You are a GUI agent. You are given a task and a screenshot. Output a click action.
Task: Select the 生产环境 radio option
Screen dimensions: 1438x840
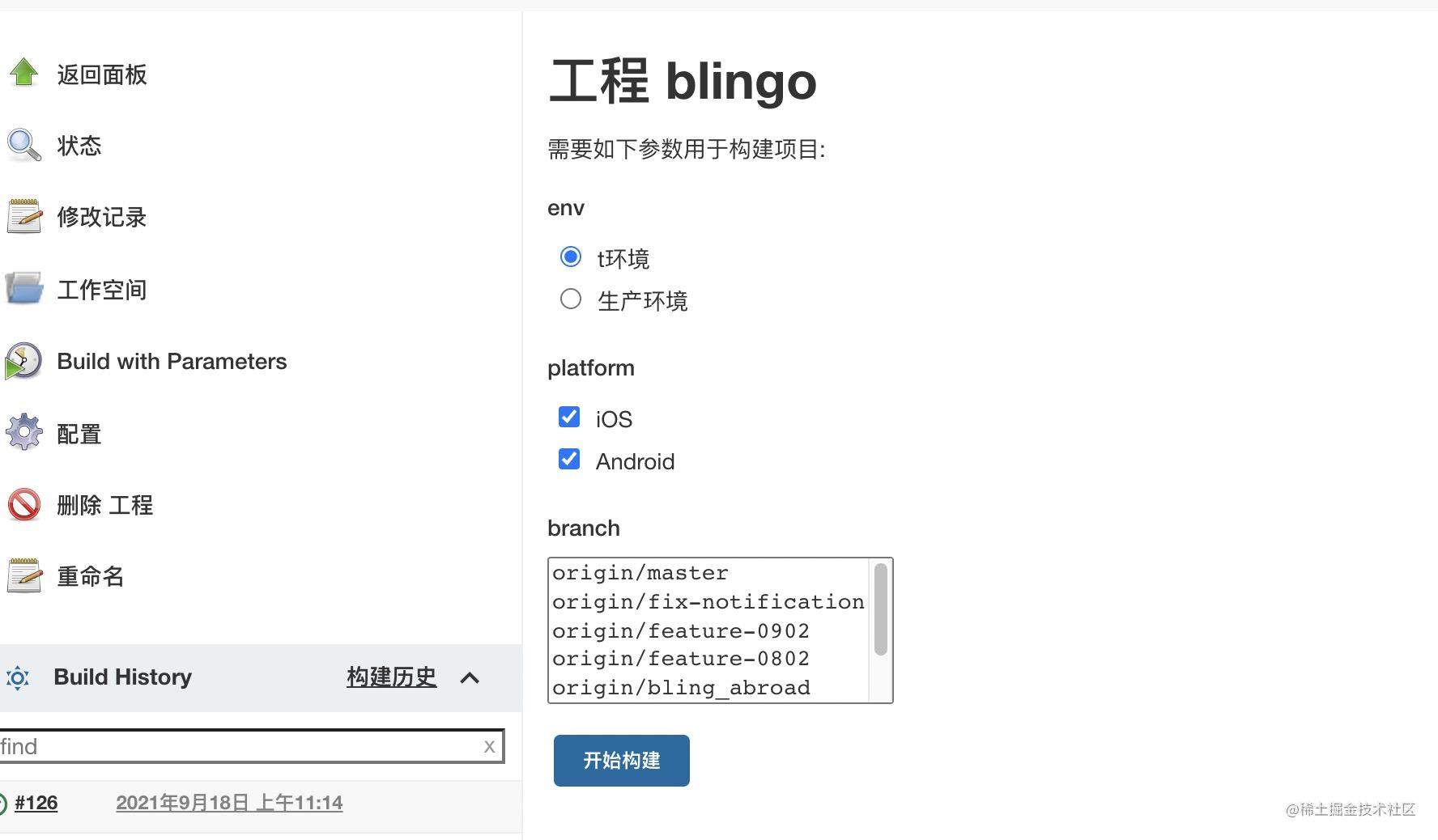571,299
